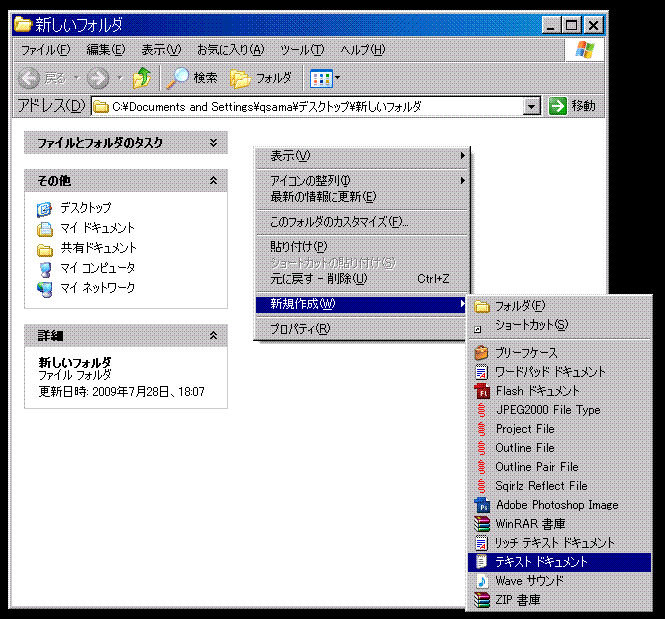The image size is (665, 619).
Task: Click the Forward arrow toolbar icon
Action: coord(98,78)
